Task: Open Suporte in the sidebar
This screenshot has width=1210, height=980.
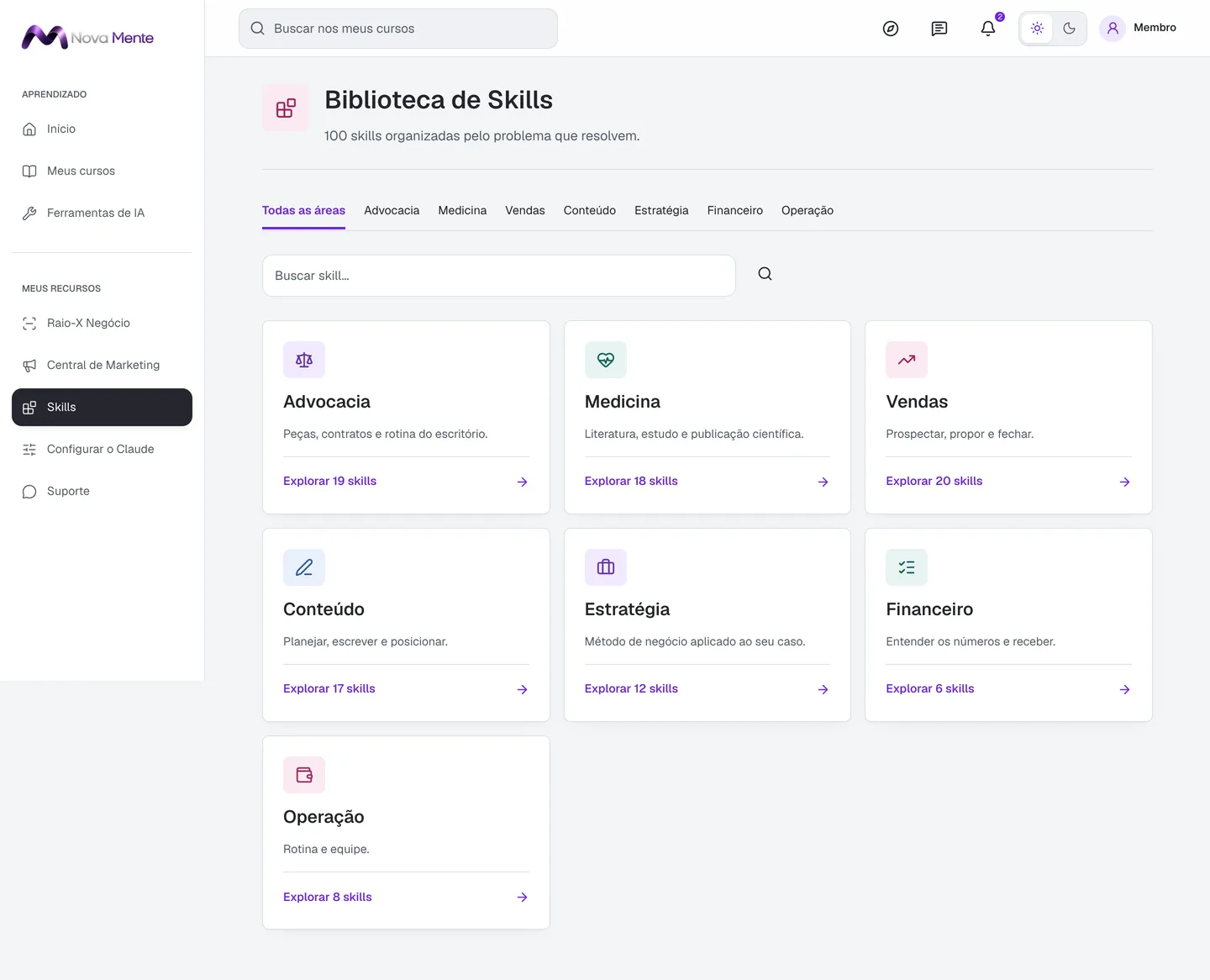Action: pos(102,491)
